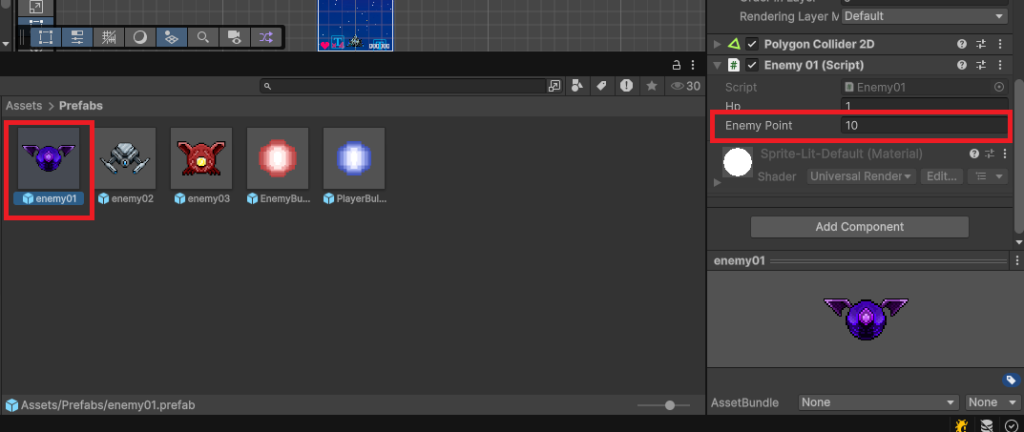Click the yellow bug debug status icon
1024x432 pixels.
961,425
